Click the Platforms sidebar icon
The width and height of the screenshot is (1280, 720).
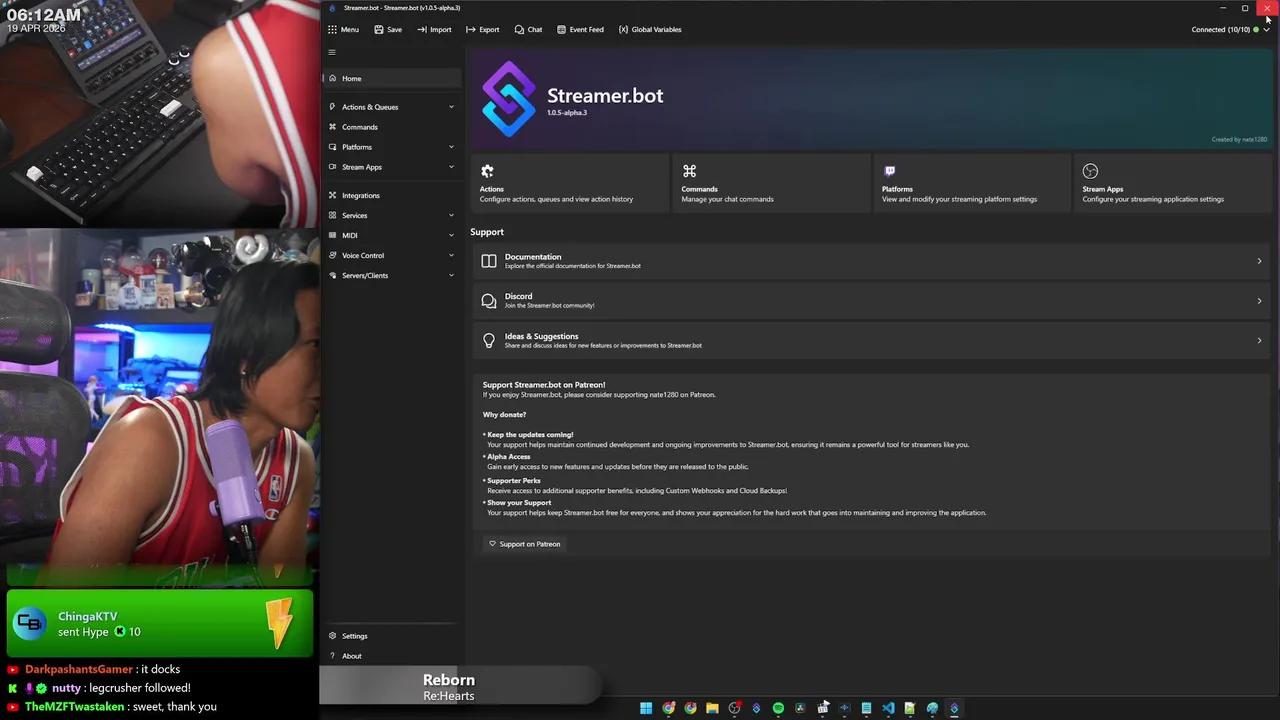pyautogui.click(x=332, y=147)
